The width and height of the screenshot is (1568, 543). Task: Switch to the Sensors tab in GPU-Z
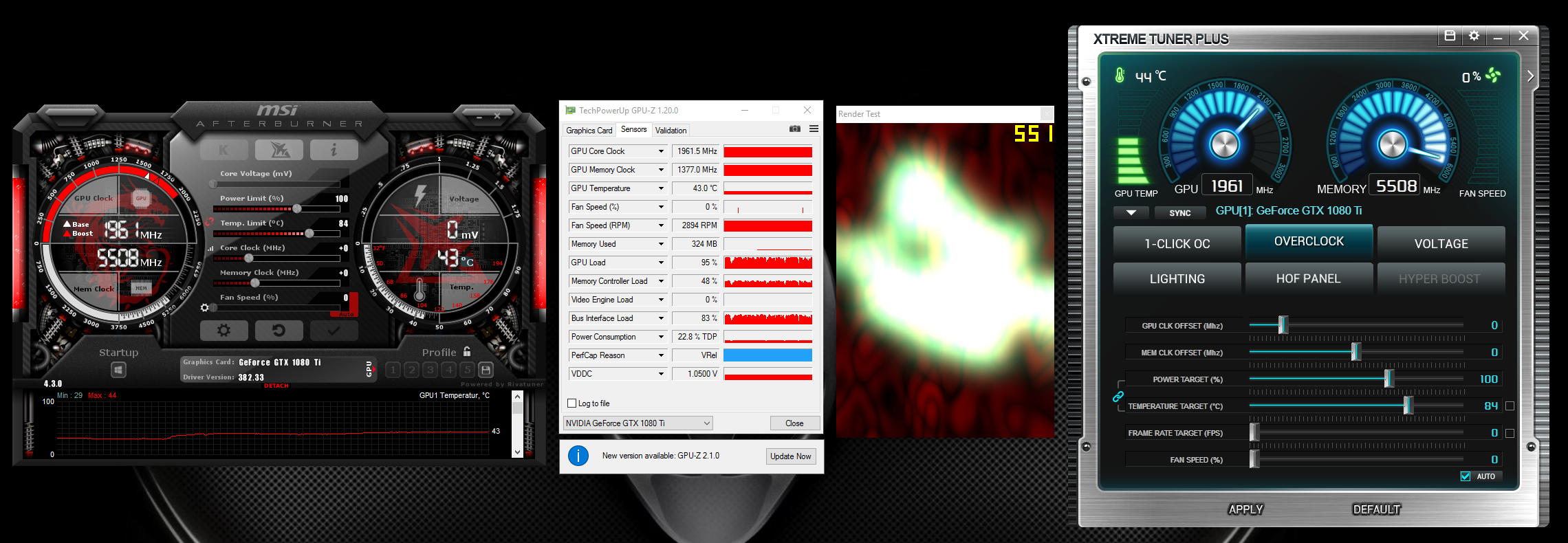click(633, 129)
